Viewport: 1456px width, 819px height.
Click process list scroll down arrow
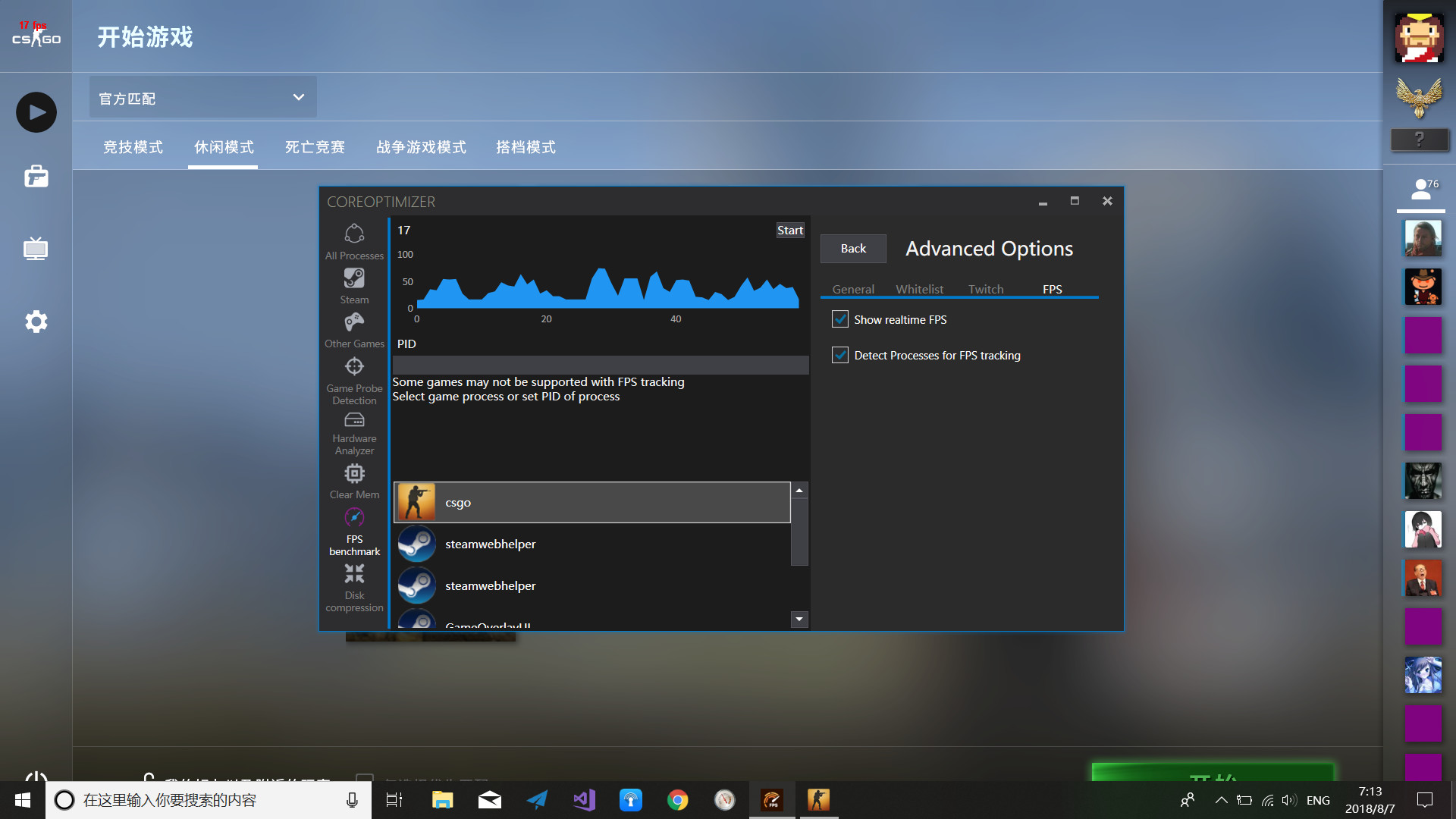tap(799, 620)
